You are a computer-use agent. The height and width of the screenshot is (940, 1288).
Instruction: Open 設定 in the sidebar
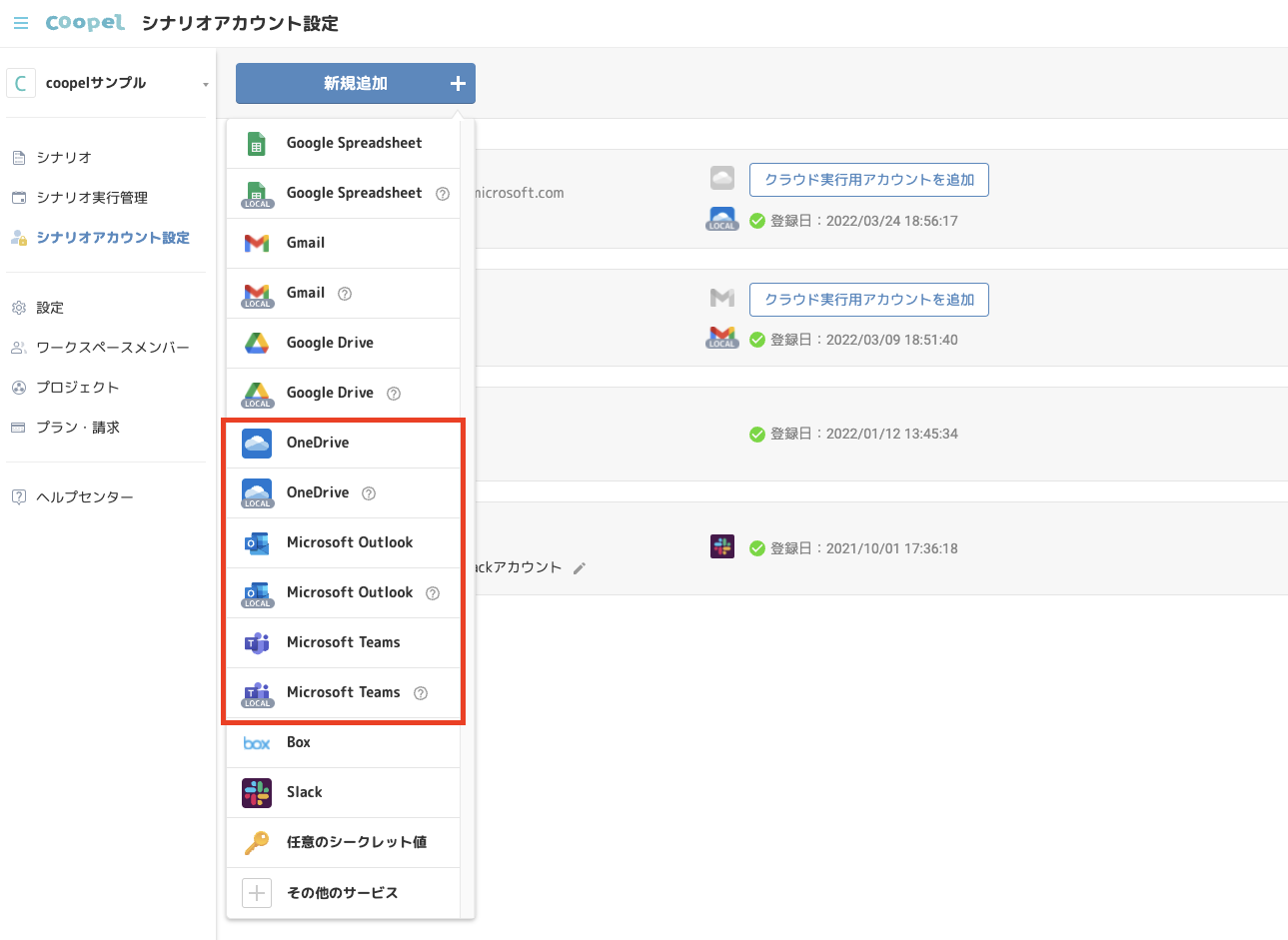tap(50, 308)
